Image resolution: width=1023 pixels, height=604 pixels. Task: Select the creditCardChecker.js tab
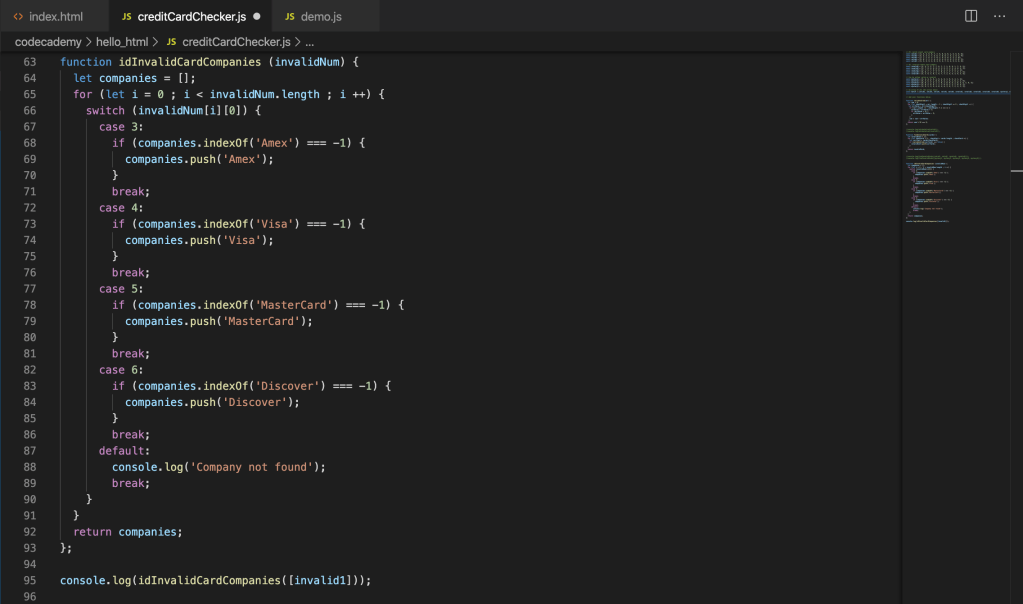[x=191, y=17]
